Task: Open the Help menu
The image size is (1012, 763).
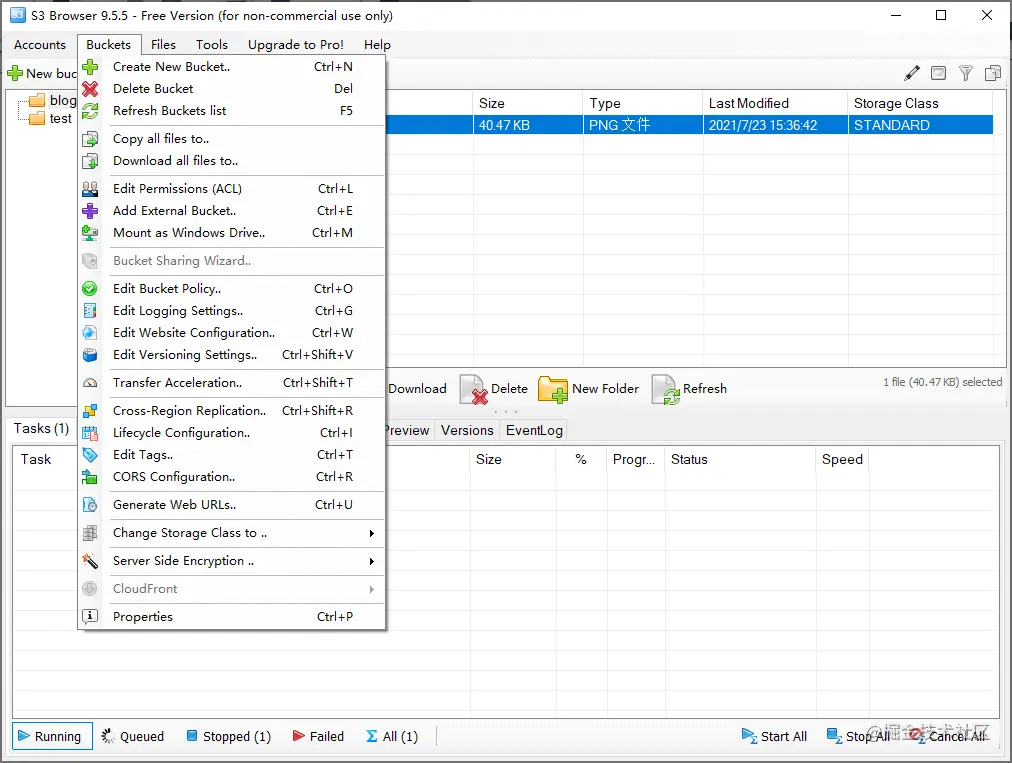Action: (x=377, y=45)
